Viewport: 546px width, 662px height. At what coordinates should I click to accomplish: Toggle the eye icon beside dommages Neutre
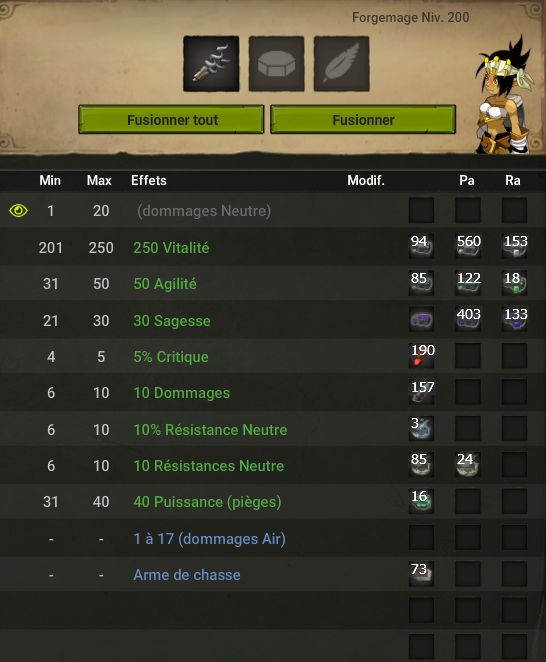tap(19, 210)
